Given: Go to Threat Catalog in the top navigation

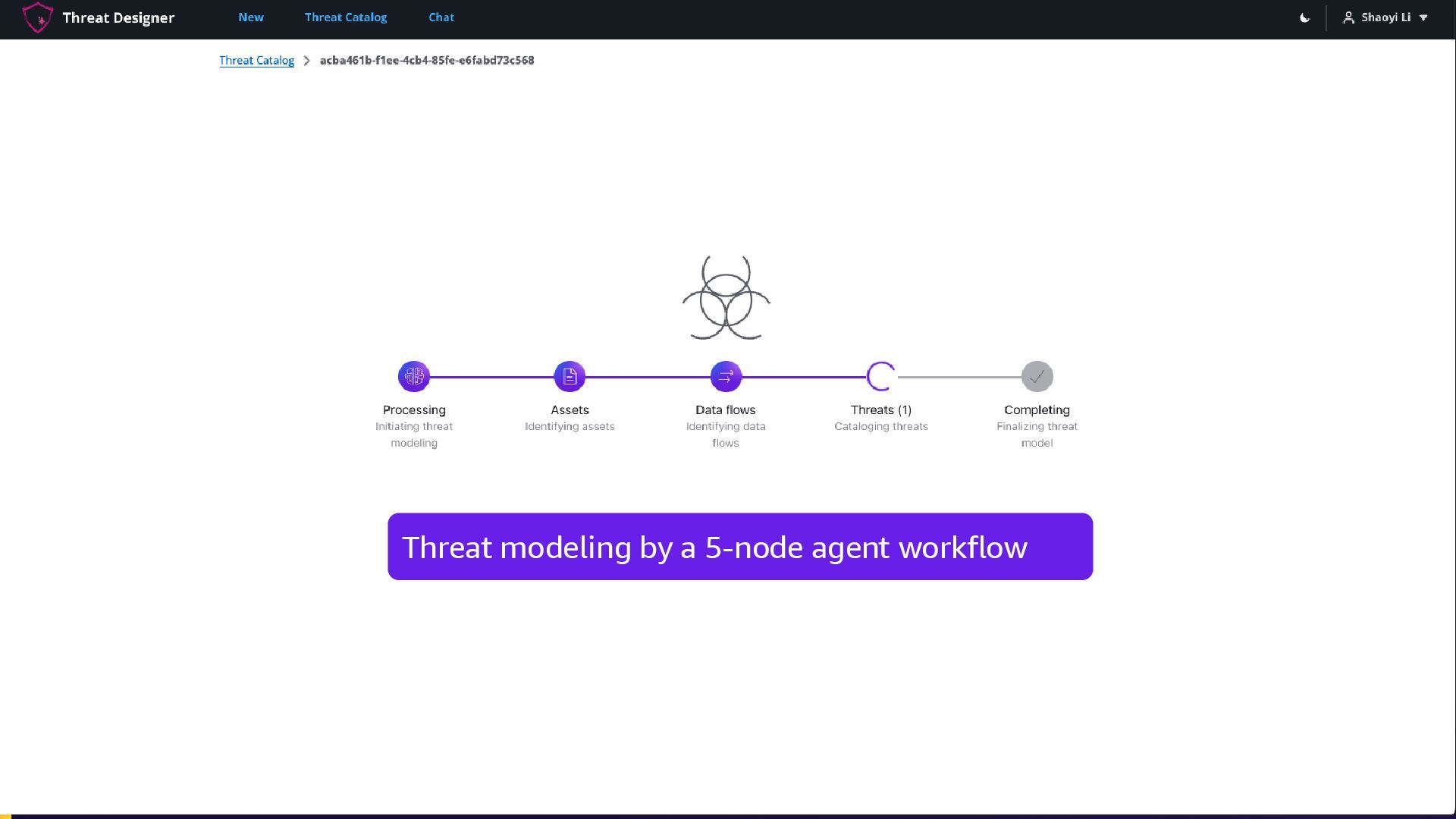Looking at the screenshot, I should click(x=346, y=17).
